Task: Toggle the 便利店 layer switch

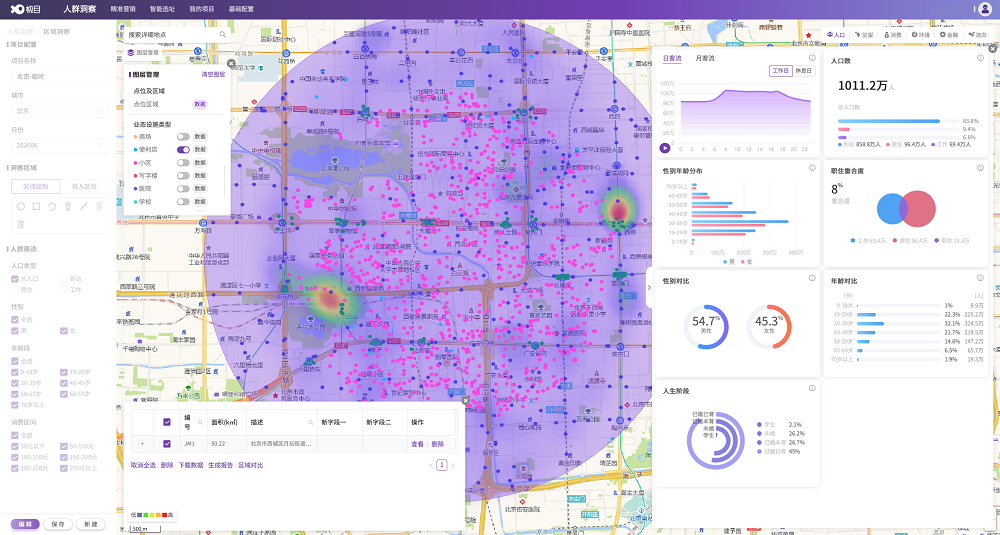Action: (x=183, y=149)
